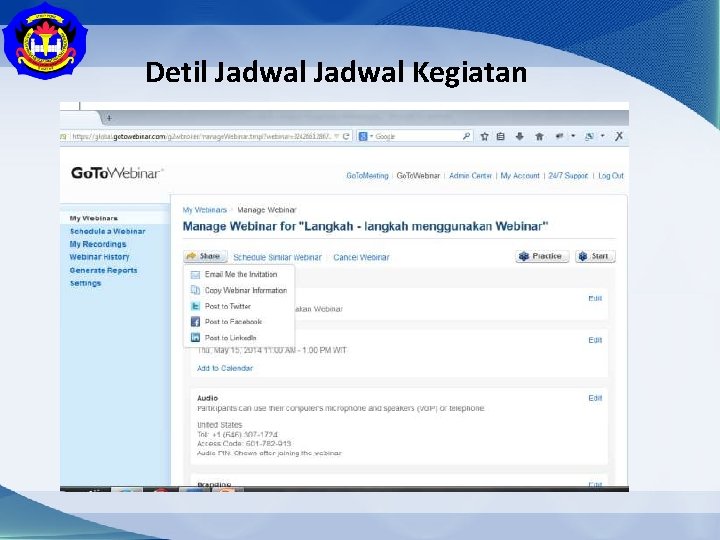Screen dimensions: 720x540
Task: Open Generate Reports in sidebar
Action: pos(103,270)
